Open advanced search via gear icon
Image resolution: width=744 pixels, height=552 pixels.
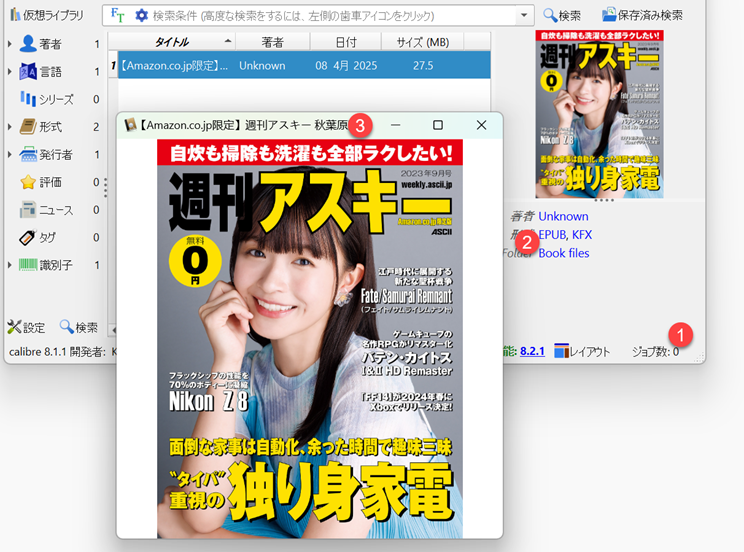[141, 16]
